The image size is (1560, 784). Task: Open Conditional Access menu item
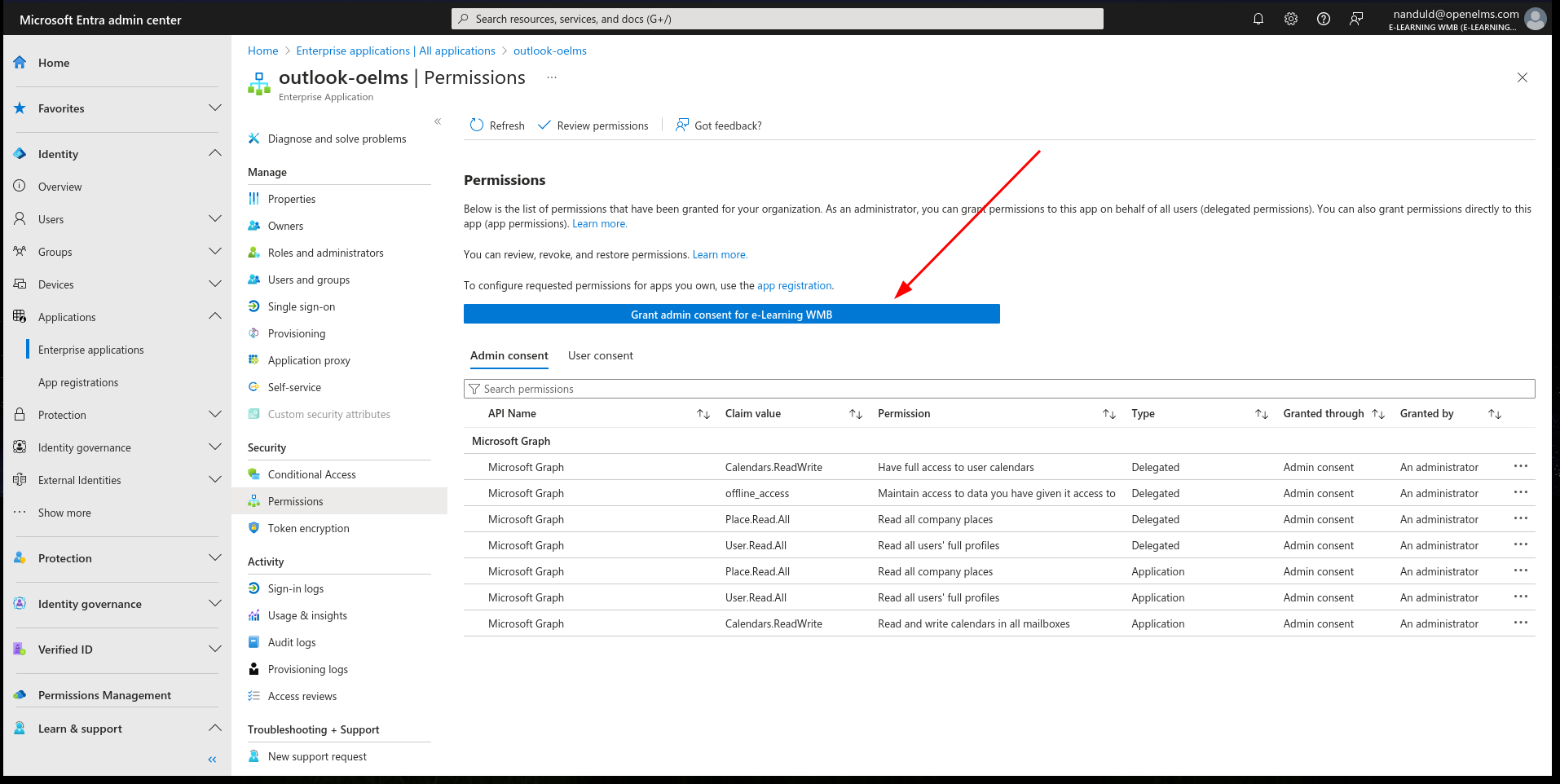click(311, 474)
